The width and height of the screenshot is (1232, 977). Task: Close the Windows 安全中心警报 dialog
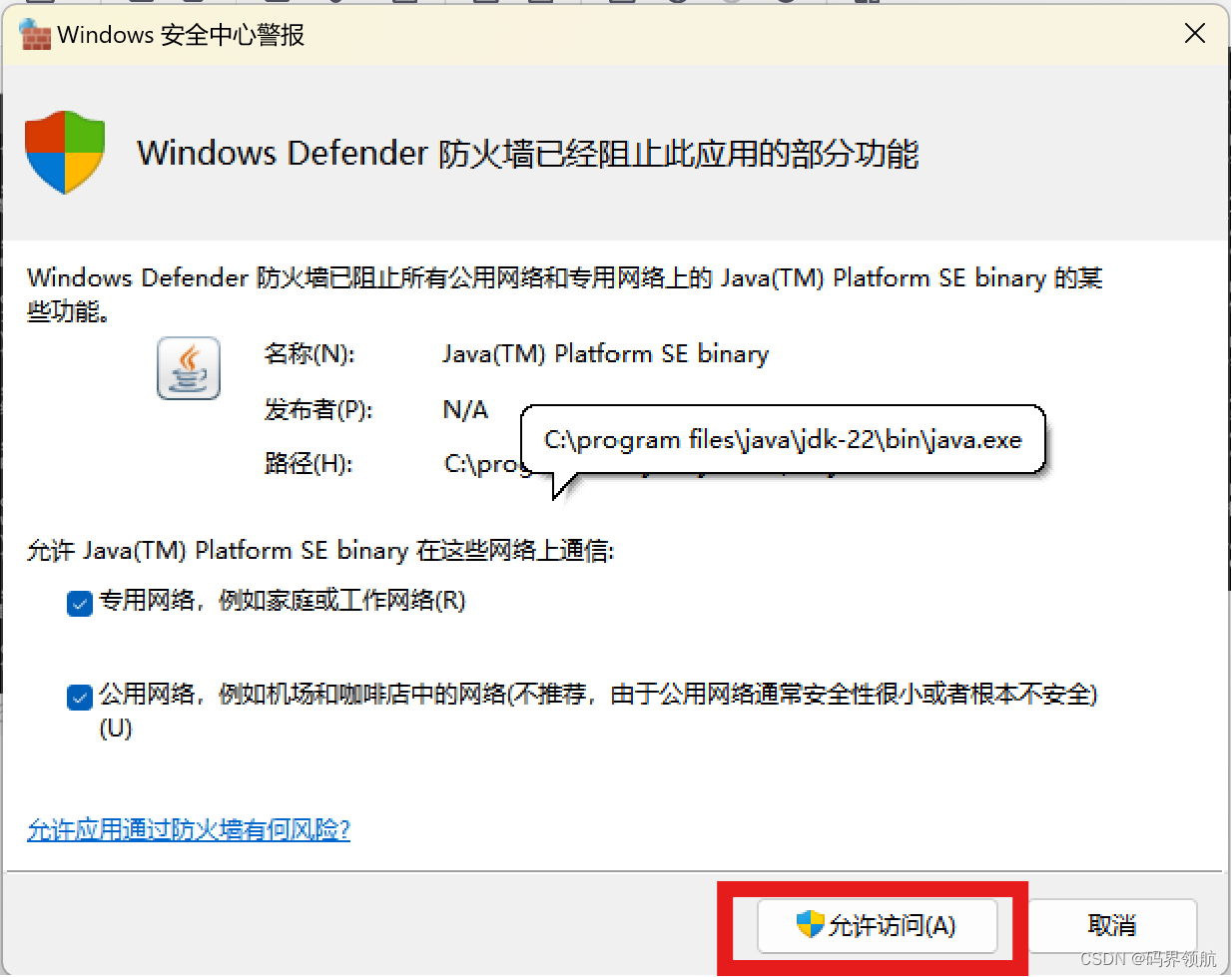tap(1194, 34)
